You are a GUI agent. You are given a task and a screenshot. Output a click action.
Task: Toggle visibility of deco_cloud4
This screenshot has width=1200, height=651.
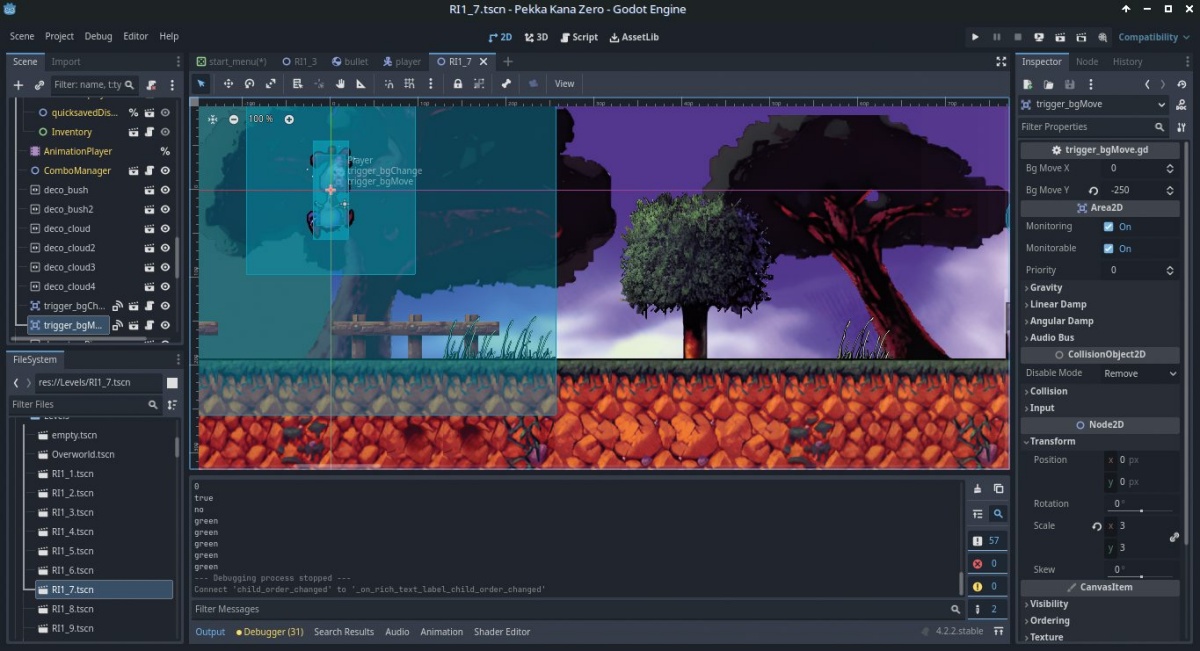[x=165, y=287]
